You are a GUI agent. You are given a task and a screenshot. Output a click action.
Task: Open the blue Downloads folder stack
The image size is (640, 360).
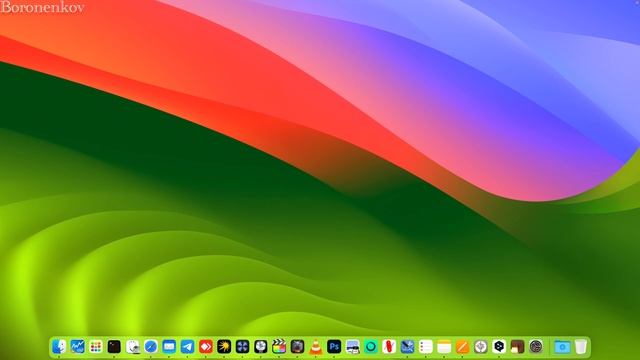pos(562,347)
